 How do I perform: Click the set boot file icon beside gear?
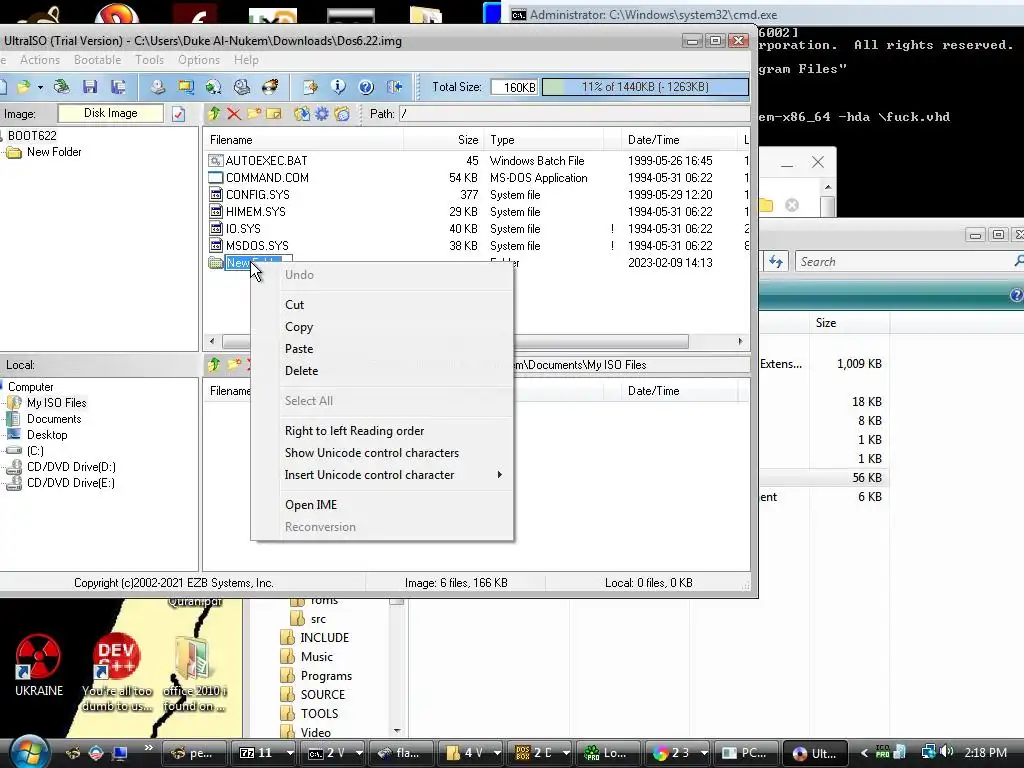click(342, 114)
